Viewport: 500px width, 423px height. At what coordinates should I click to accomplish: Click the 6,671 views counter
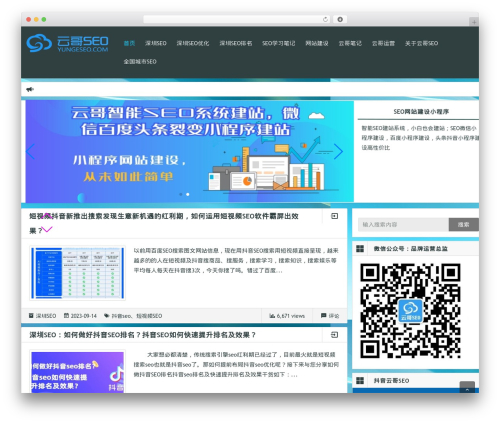[x=291, y=316]
